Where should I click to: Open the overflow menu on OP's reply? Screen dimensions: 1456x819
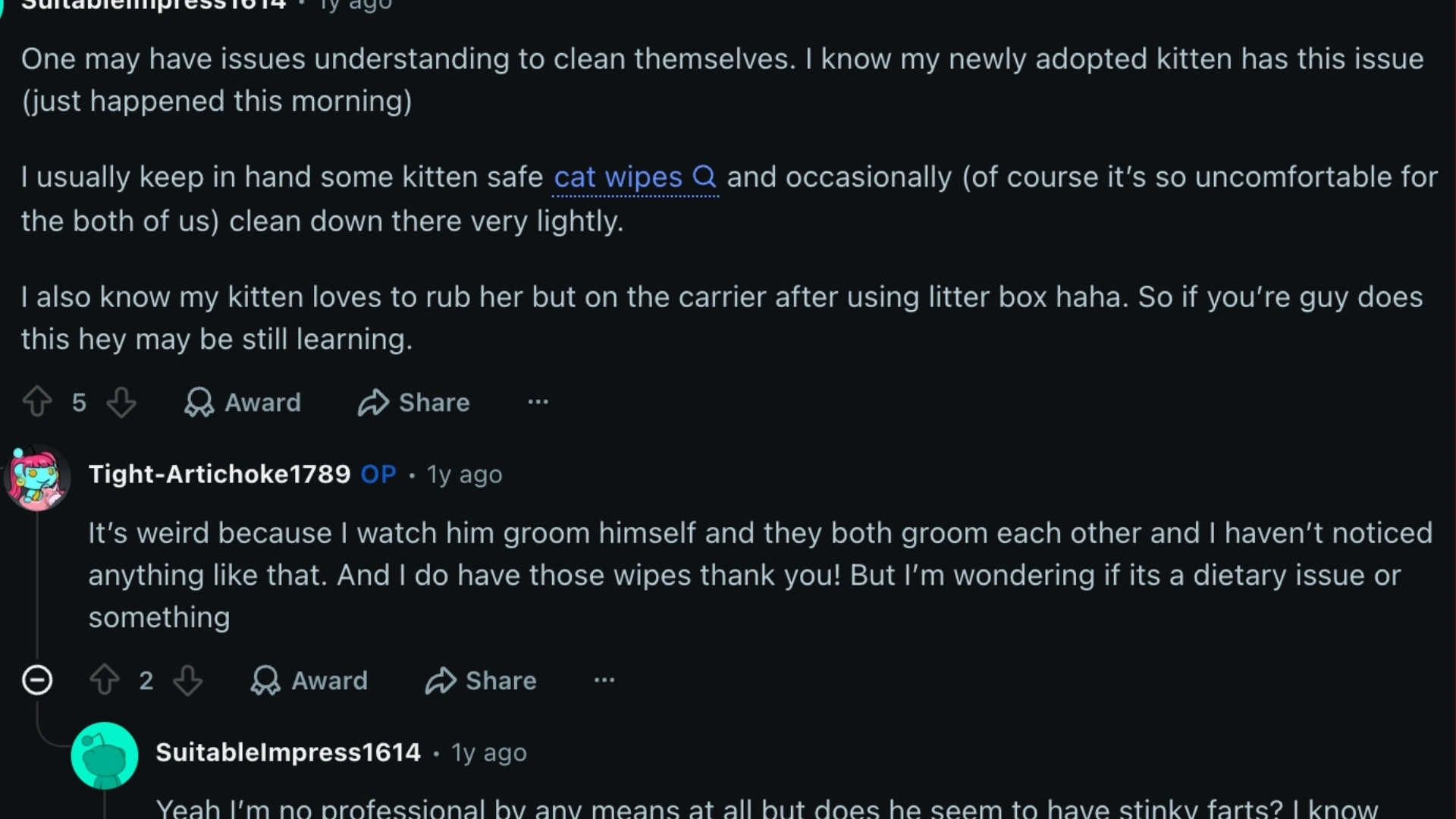coord(604,680)
